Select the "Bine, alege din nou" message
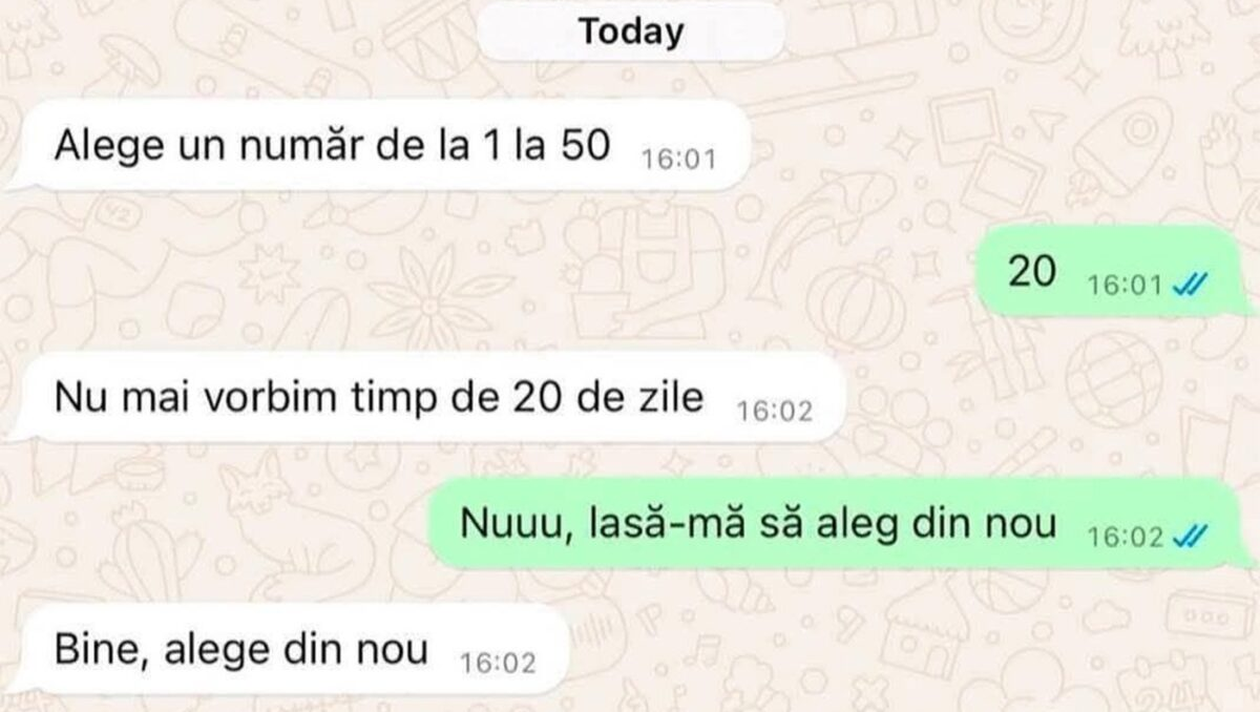The image size is (1260, 712). [290, 650]
